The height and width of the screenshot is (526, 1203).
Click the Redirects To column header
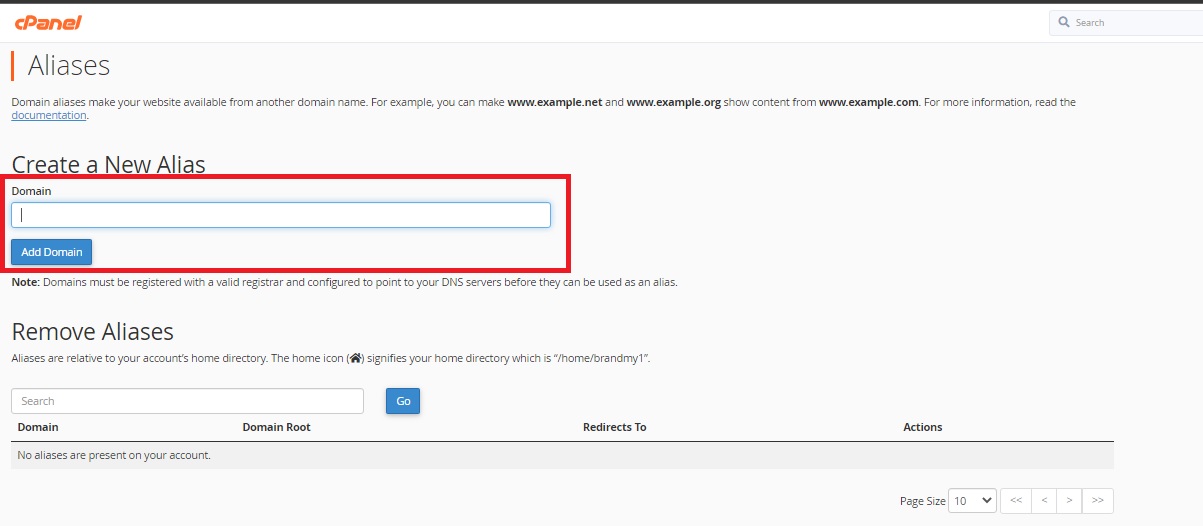615,427
